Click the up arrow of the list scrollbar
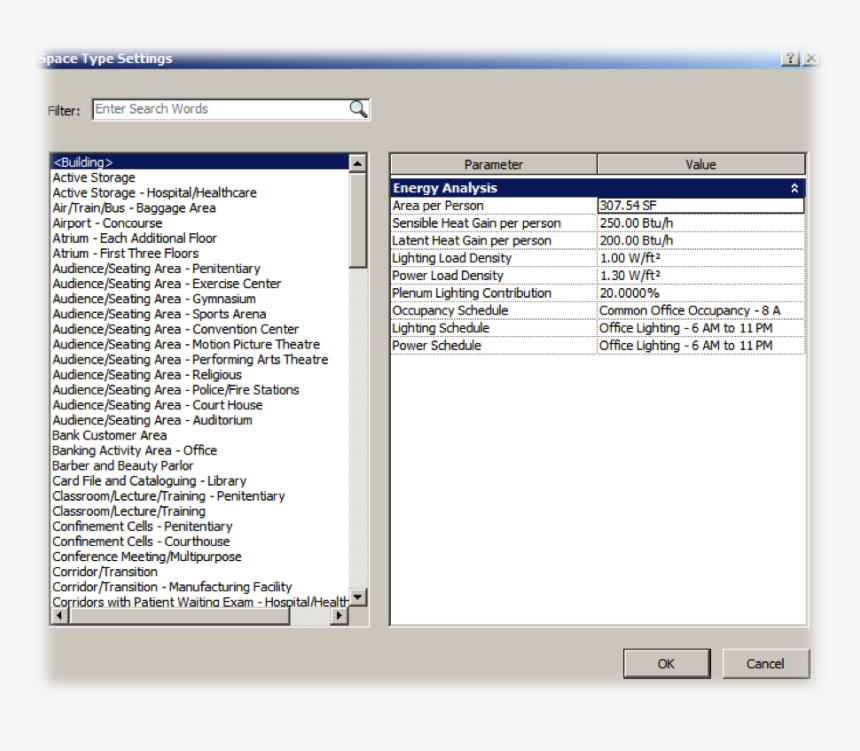 pyautogui.click(x=356, y=162)
